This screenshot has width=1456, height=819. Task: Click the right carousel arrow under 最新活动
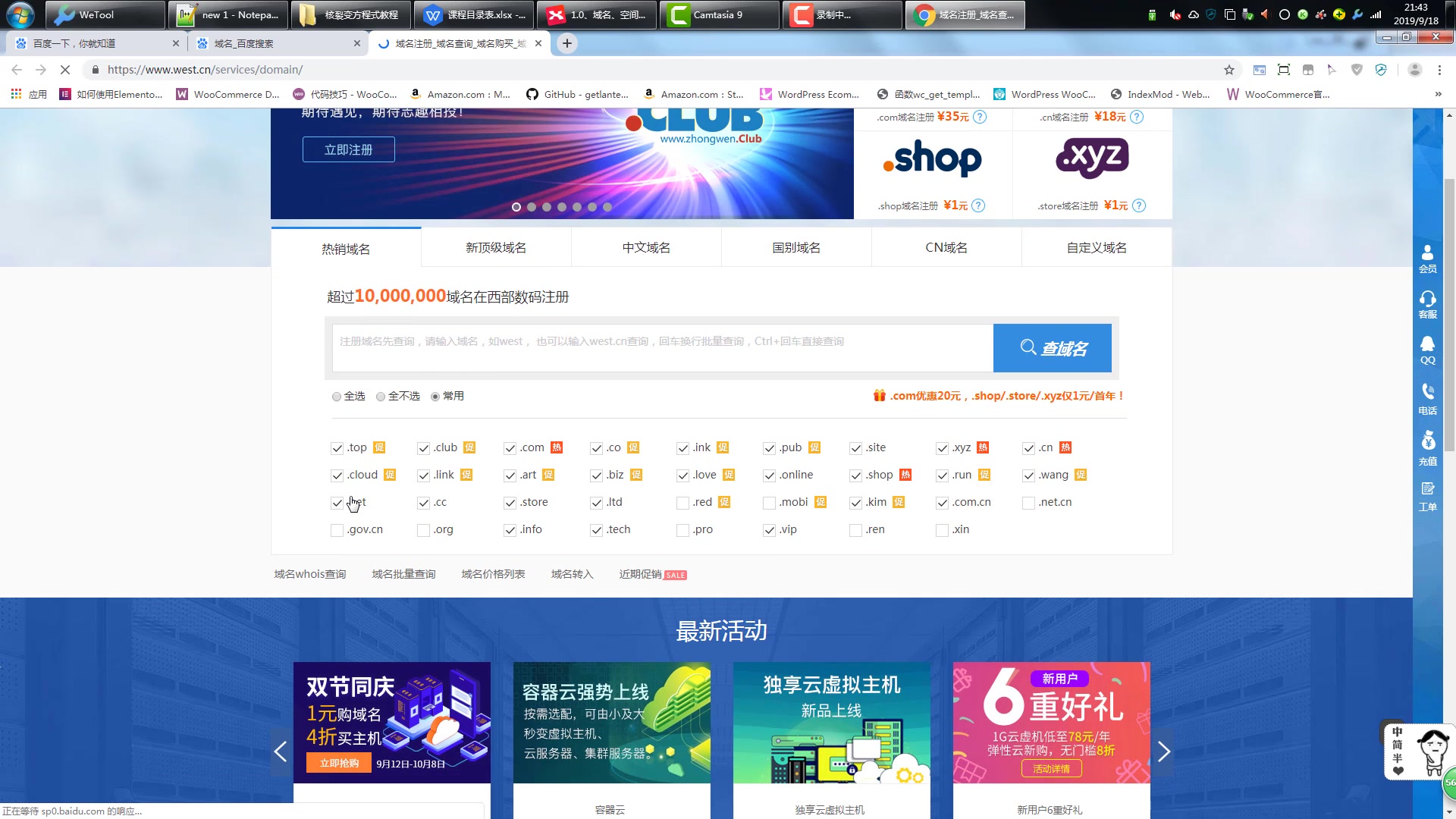coord(1164,752)
